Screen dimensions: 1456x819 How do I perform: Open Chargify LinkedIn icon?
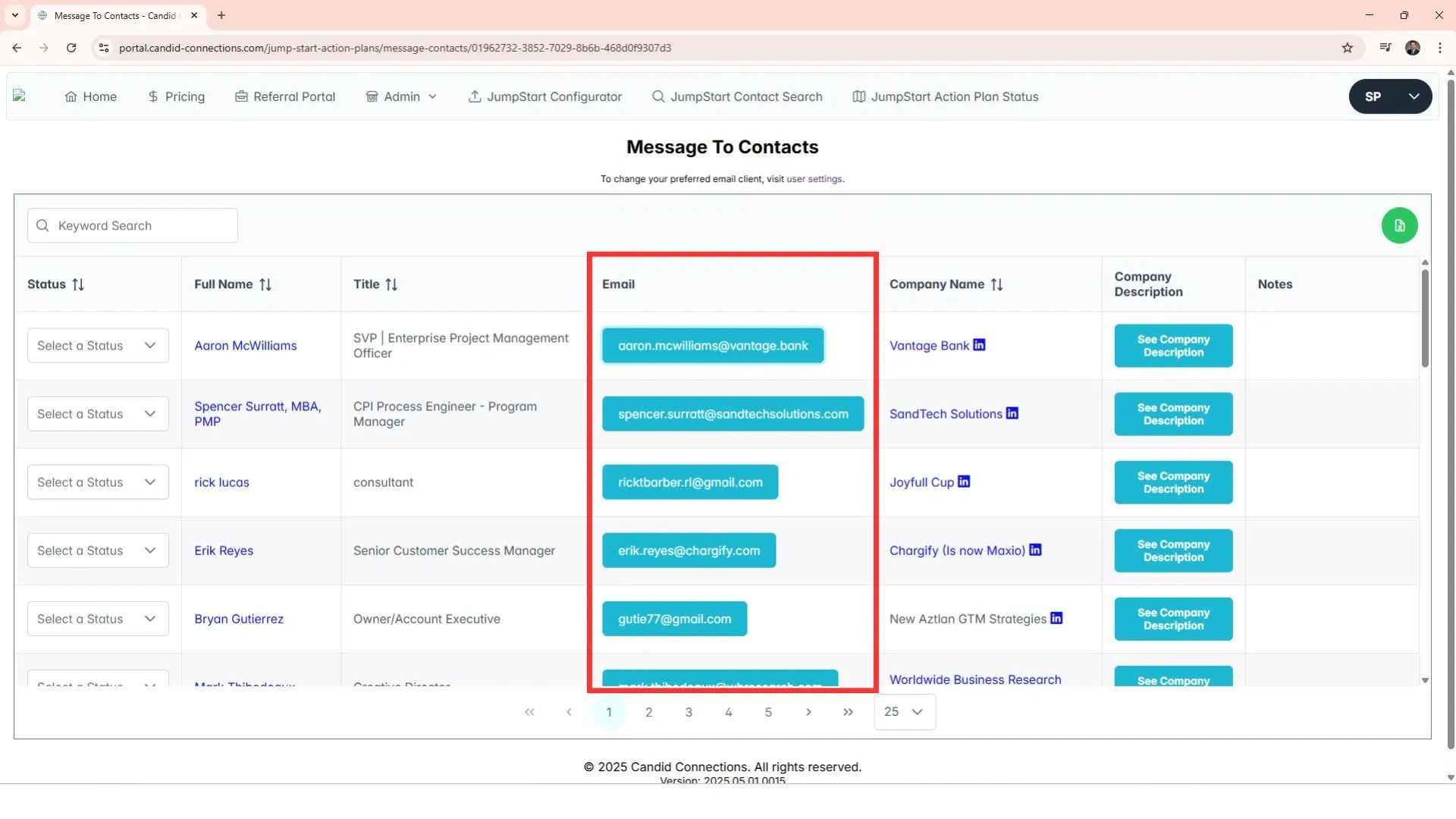point(1035,550)
